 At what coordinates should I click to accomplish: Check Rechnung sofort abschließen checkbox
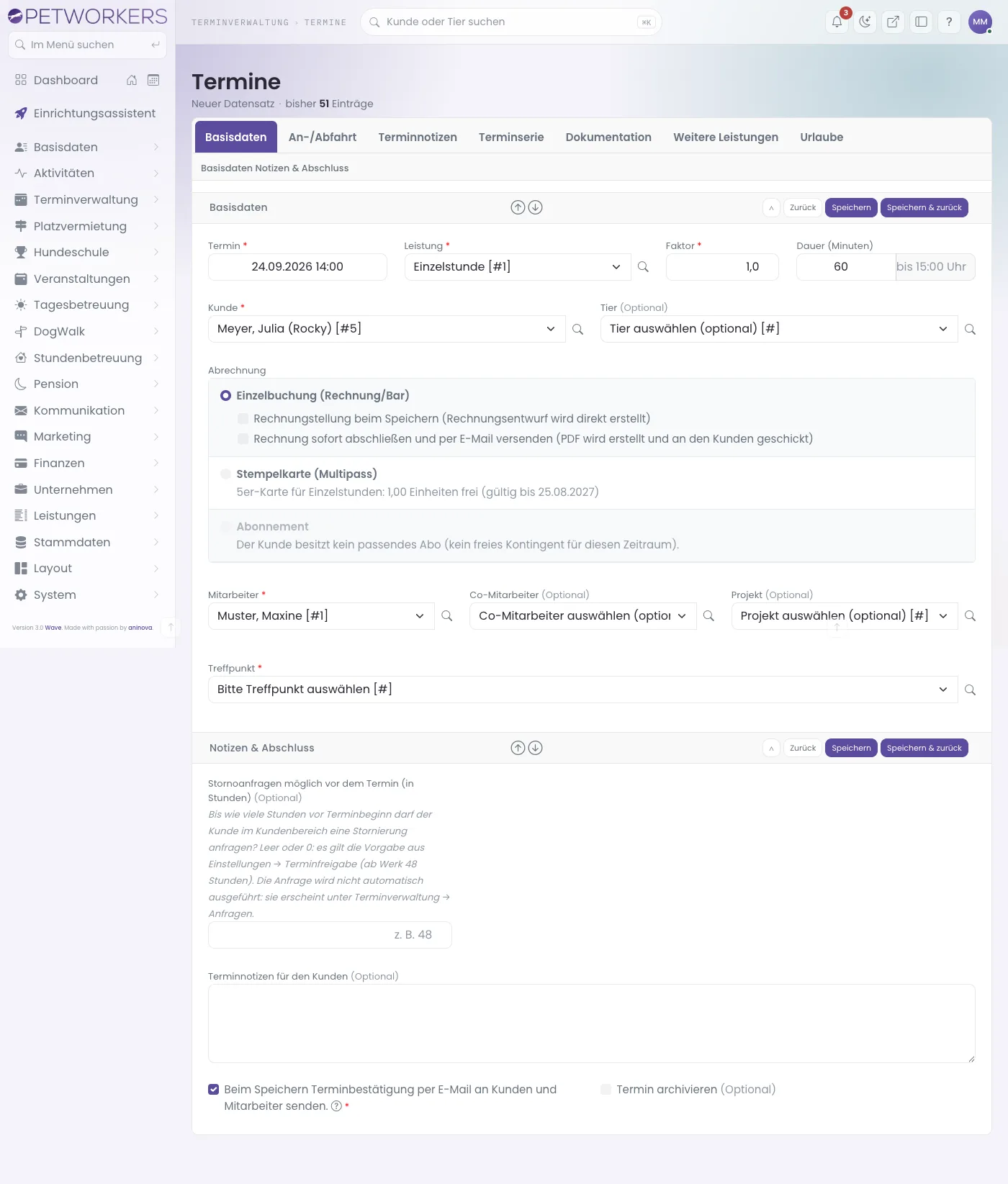243,439
